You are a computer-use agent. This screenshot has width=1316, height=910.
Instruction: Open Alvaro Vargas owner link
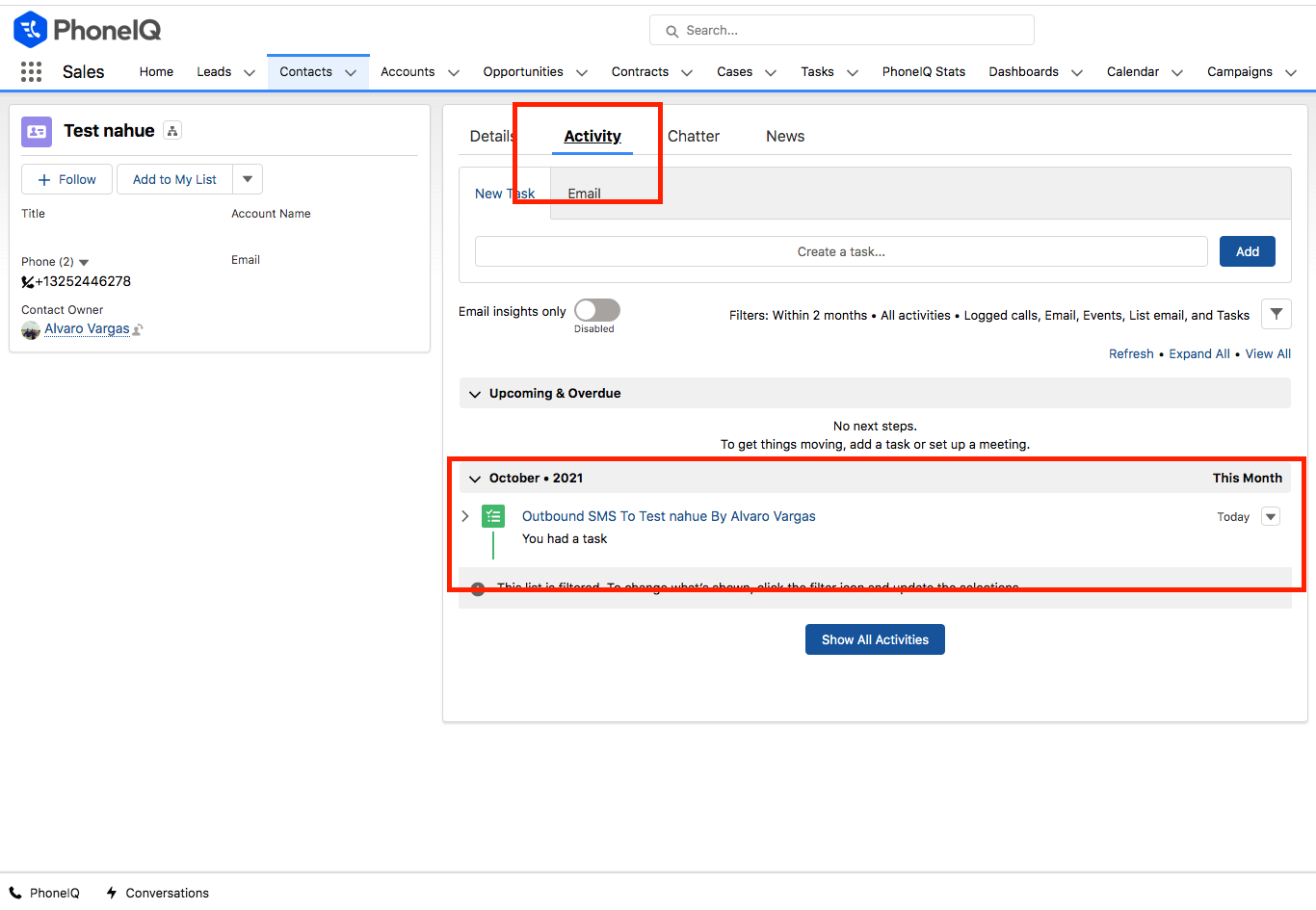click(87, 328)
